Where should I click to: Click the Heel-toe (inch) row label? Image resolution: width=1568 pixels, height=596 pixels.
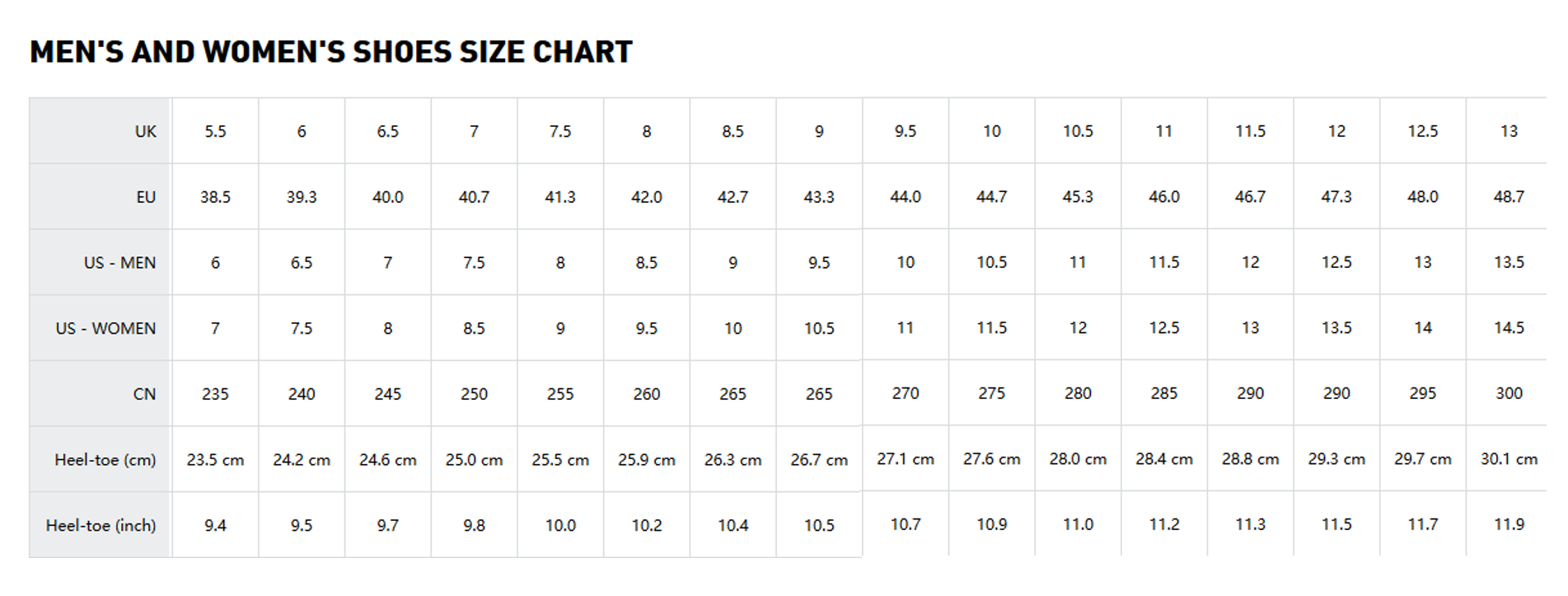101,525
